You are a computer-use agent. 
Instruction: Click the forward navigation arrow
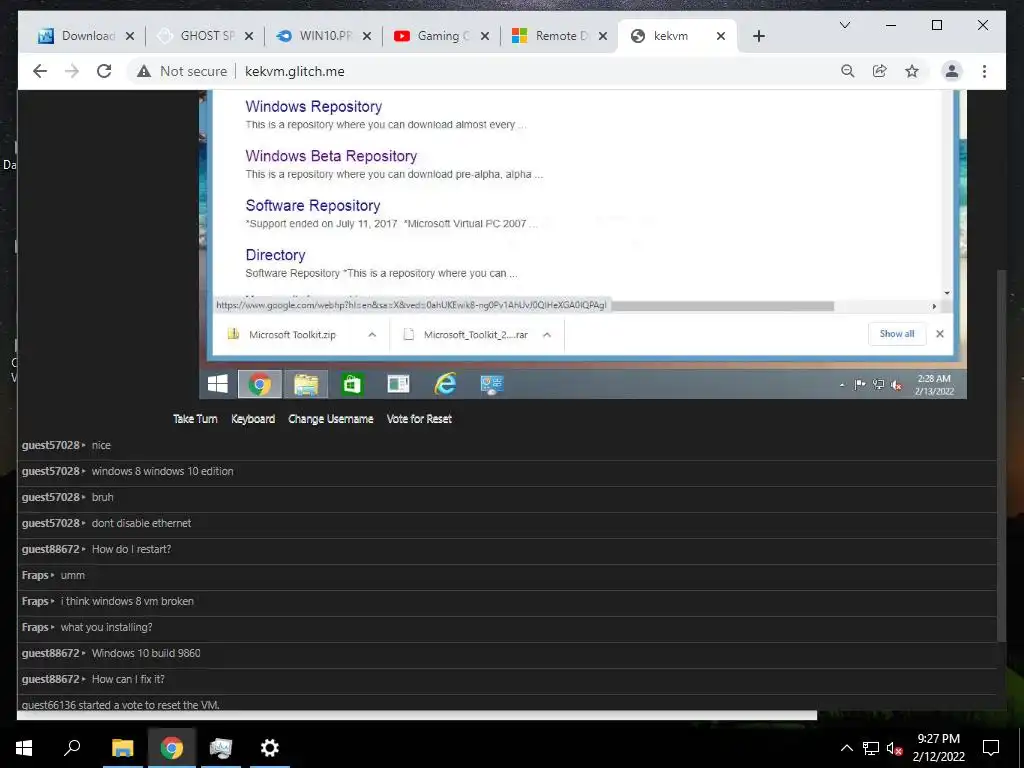click(72, 71)
